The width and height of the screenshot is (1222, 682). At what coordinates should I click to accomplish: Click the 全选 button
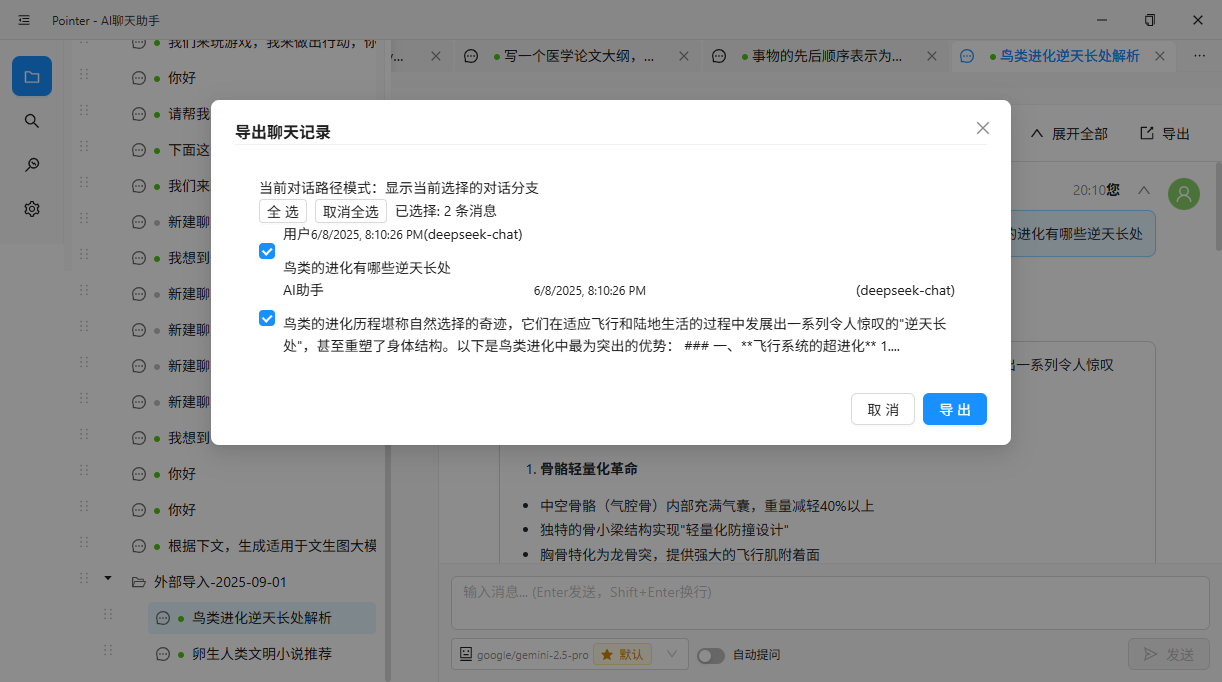pos(283,211)
